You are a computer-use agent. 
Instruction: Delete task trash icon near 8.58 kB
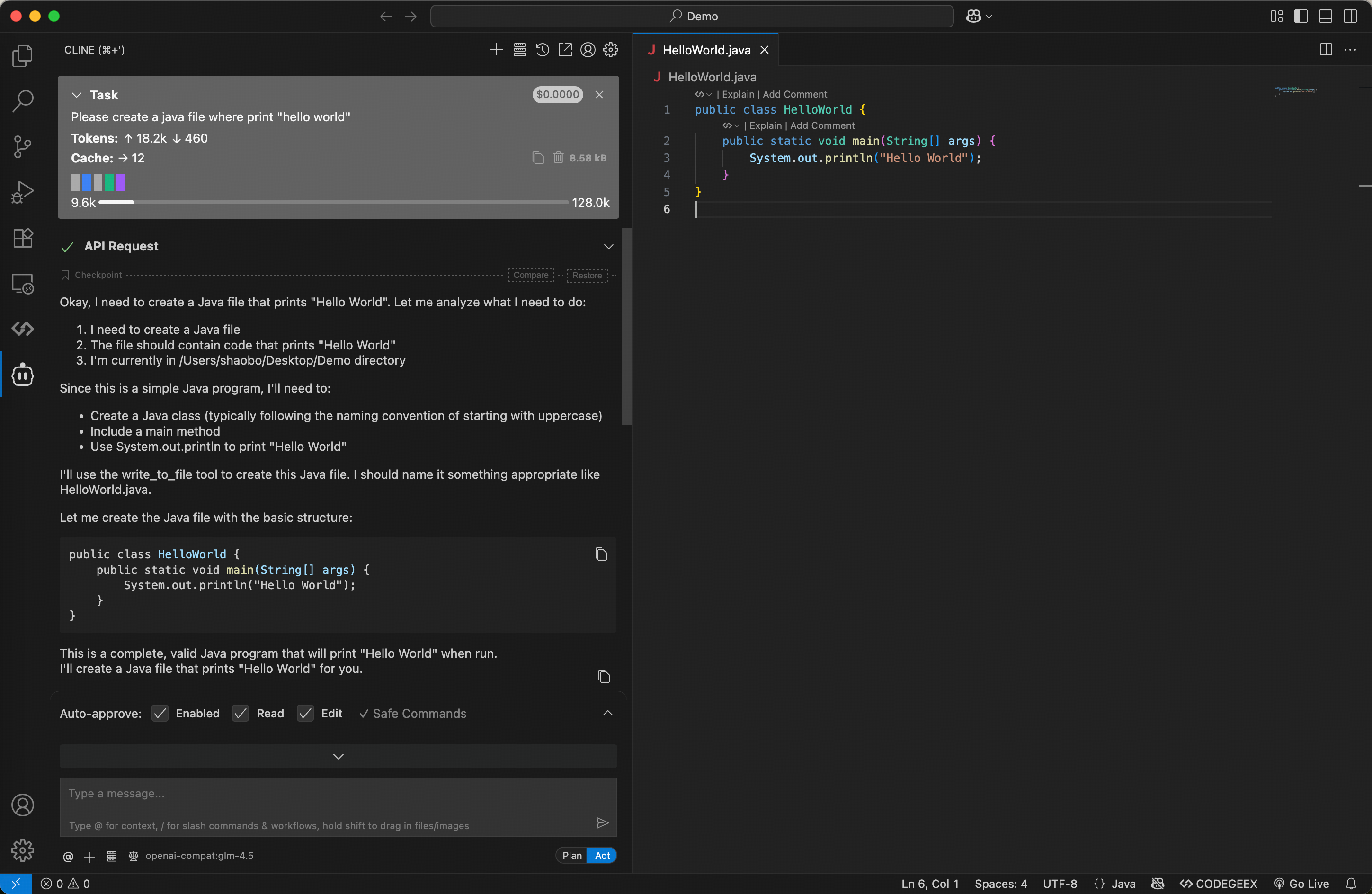[558, 157]
